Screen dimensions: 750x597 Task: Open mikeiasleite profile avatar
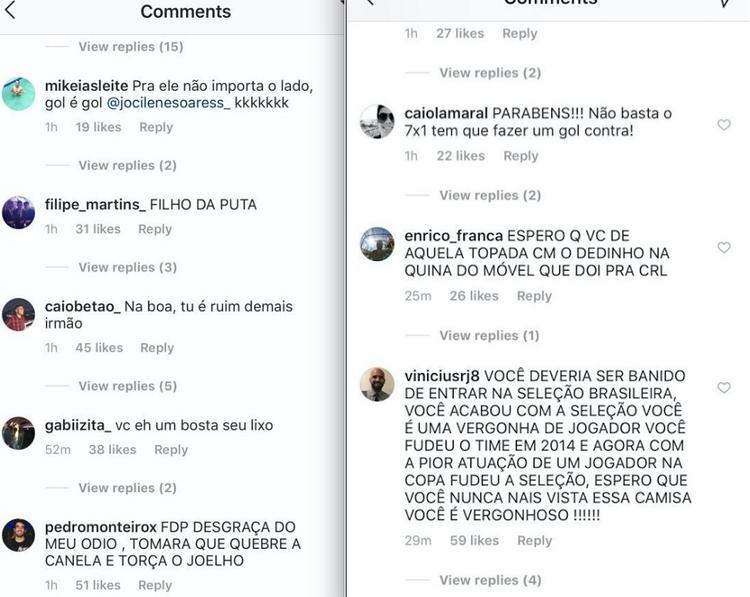[x=19, y=94]
